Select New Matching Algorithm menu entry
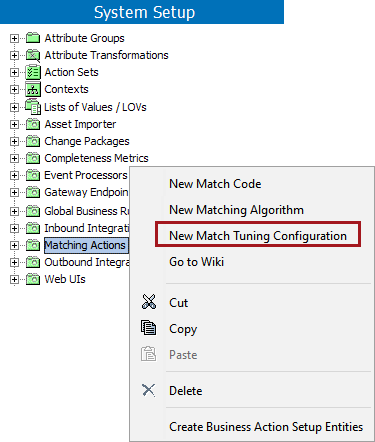 click(x=236, y=210)
